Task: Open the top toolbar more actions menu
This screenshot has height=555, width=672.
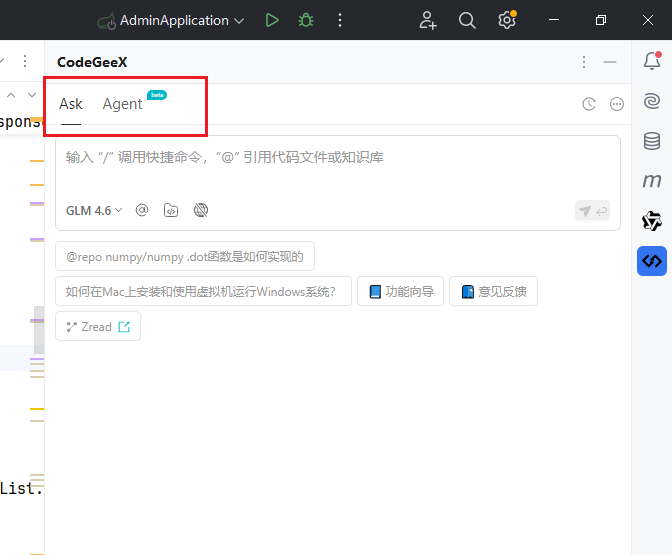Action: pyautogui.click(x=340, y=20)
